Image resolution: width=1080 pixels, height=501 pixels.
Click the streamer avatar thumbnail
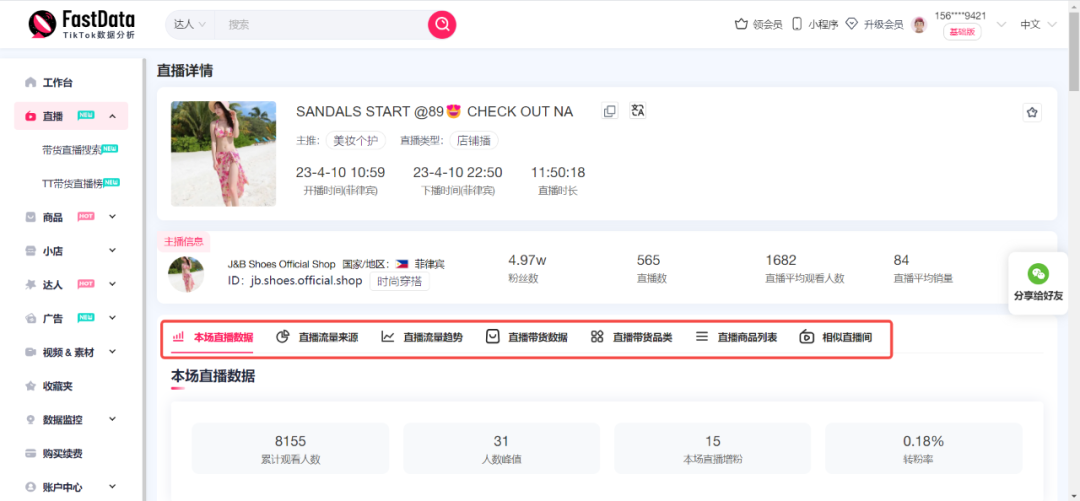186,274
